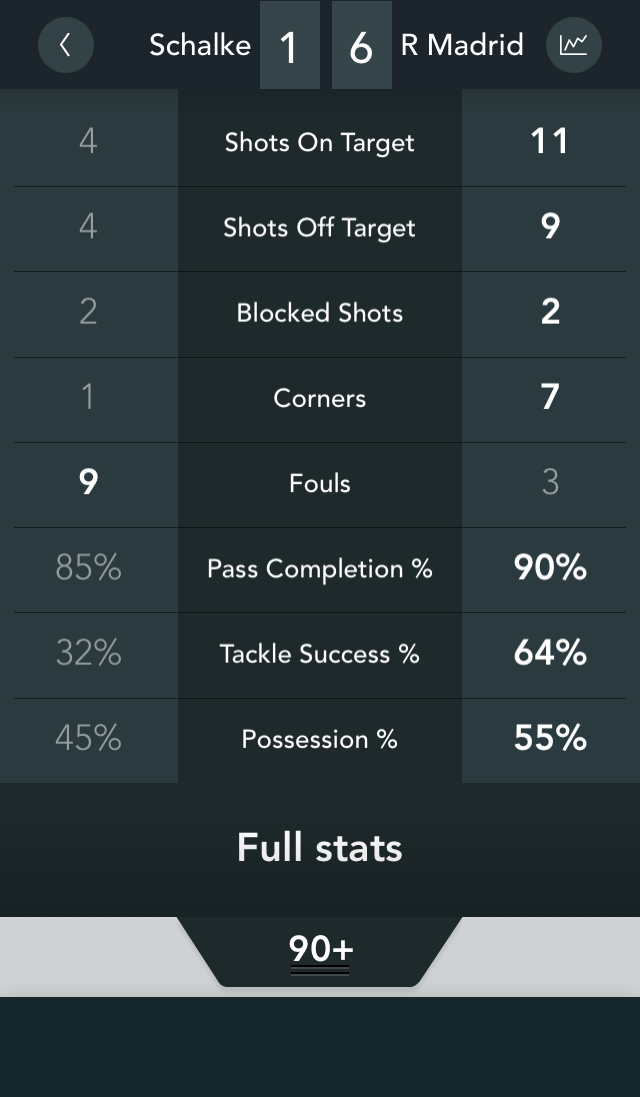Select the R Madrid team name
640x1097 pixels.
click(x=462, y=45)
